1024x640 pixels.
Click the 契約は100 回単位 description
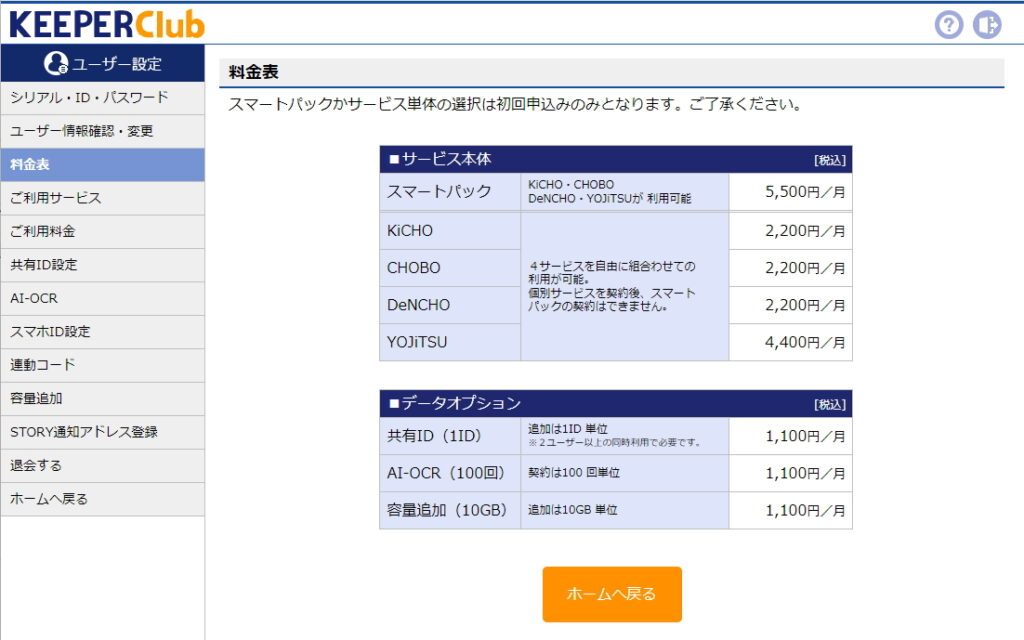(573, 473)
